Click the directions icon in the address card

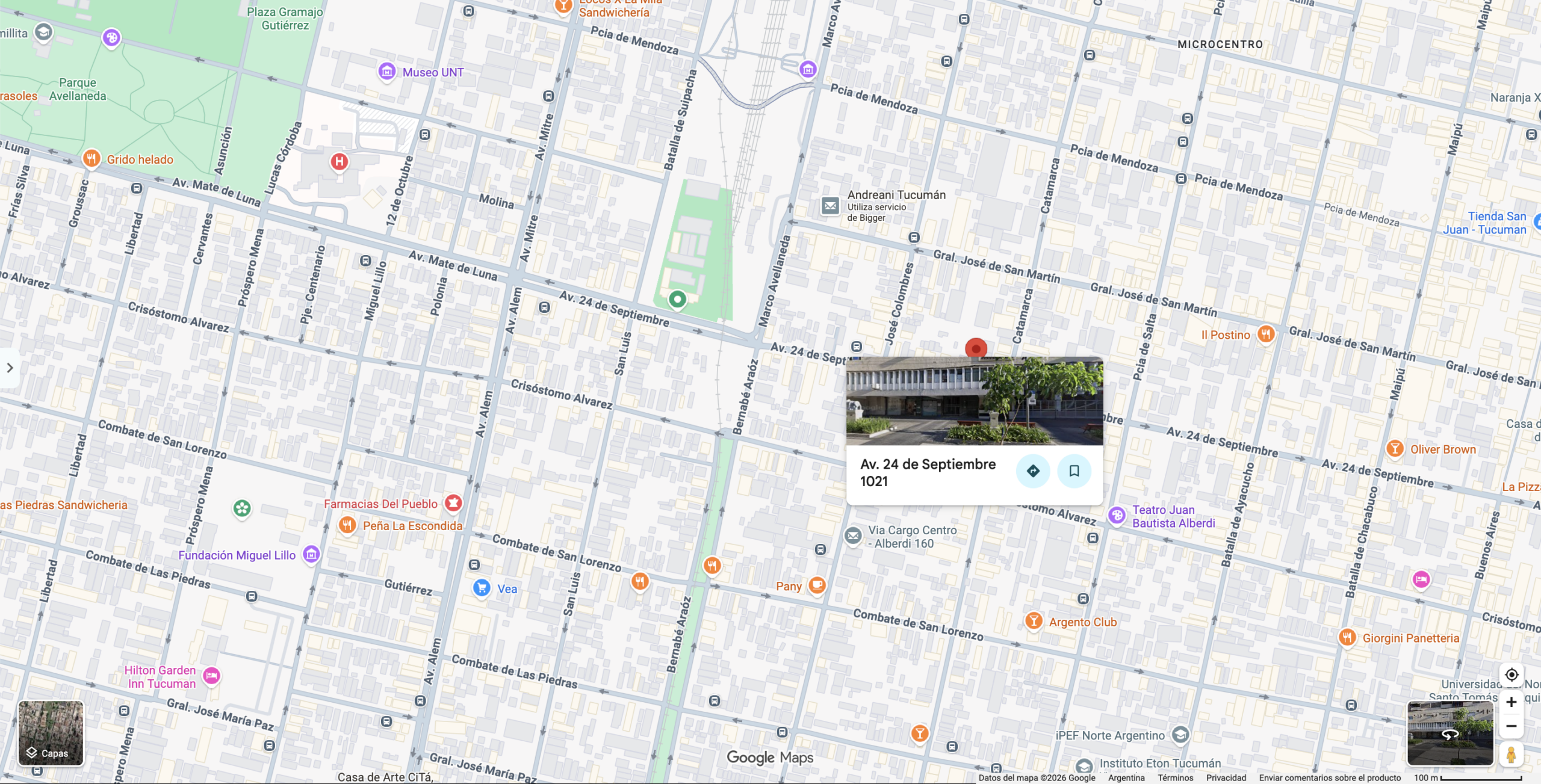click(x=1033, y=471)
